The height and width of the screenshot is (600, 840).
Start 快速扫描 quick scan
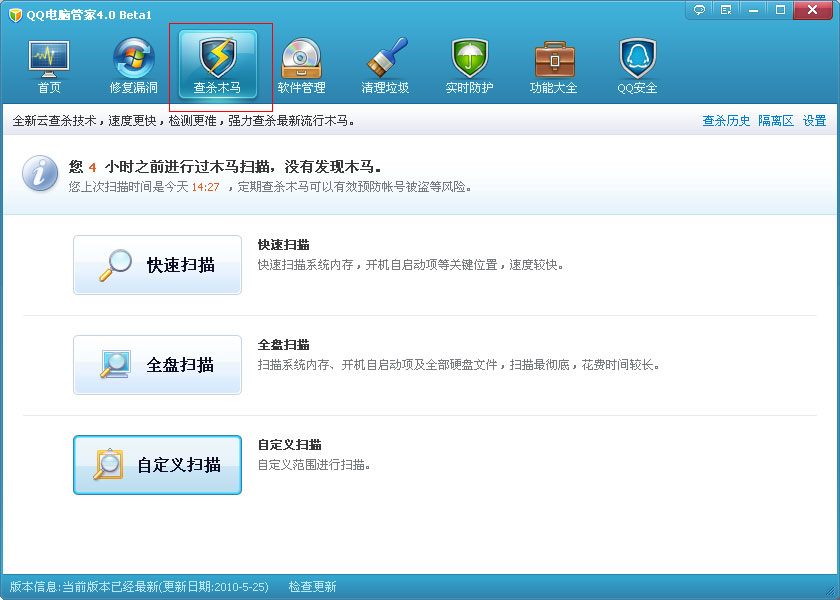157,265
